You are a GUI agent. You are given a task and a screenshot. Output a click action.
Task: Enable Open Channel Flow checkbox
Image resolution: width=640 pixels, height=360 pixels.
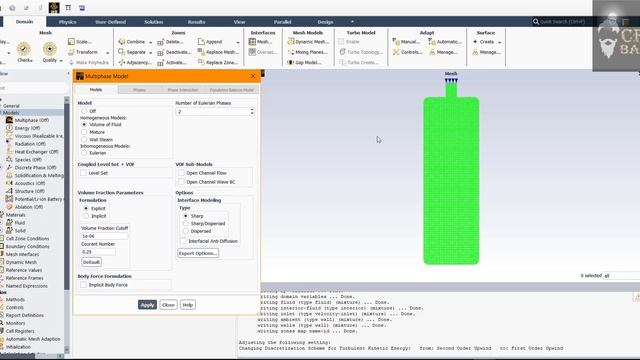click(x=182, y=173)
